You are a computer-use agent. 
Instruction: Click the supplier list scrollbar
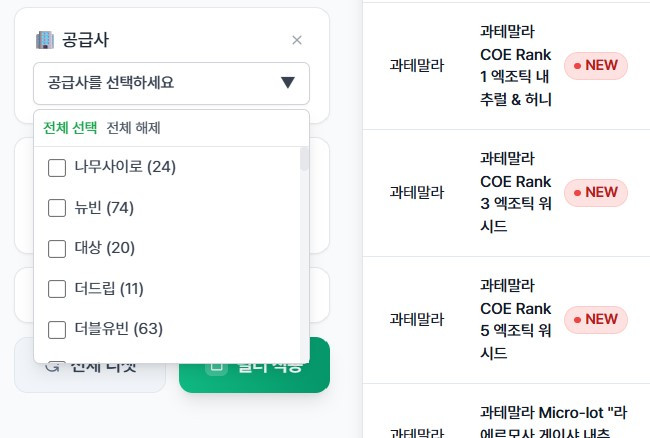(304, 160)
